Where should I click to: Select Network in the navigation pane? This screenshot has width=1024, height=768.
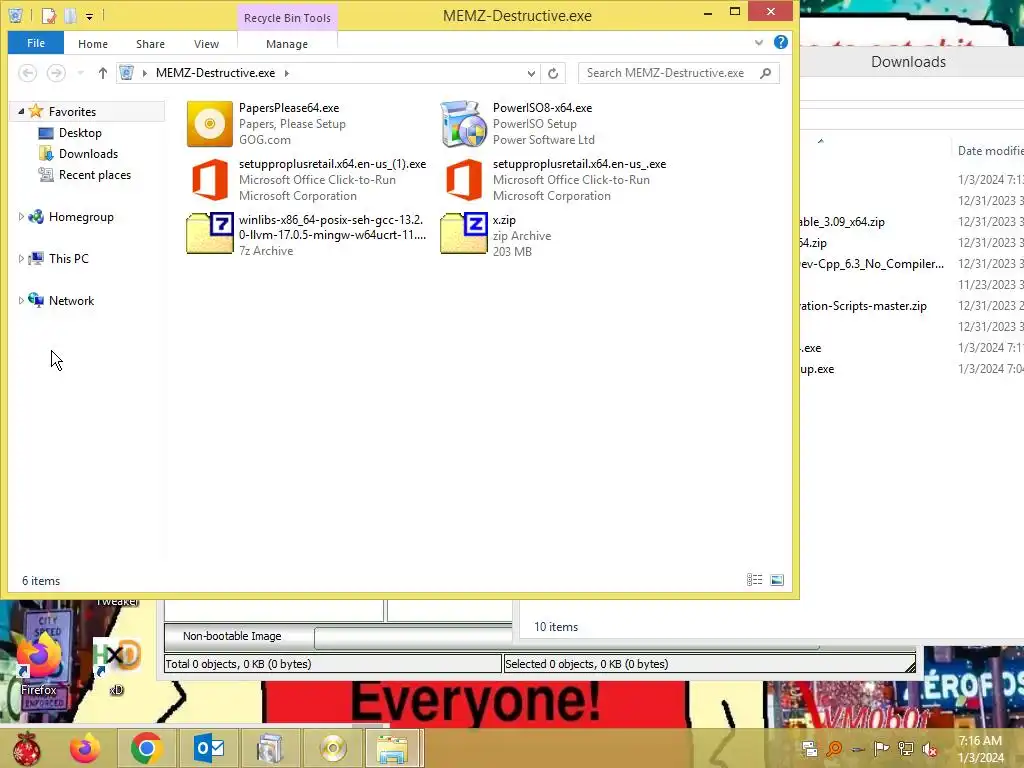point(71,300)
